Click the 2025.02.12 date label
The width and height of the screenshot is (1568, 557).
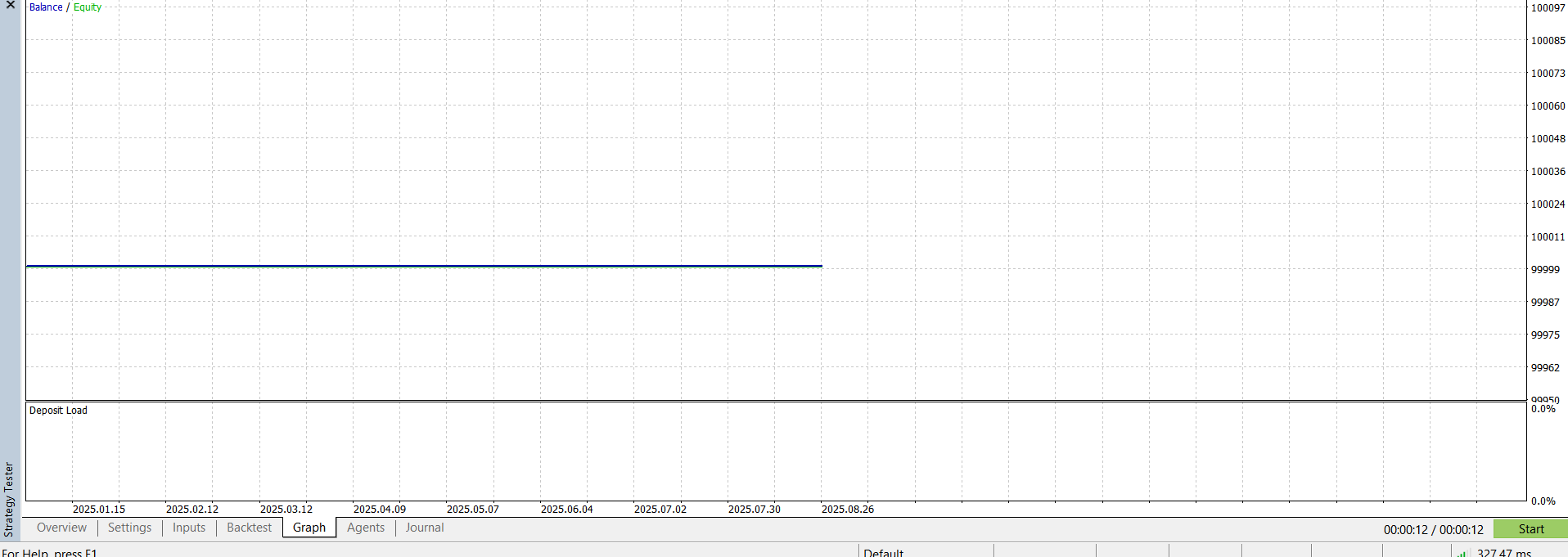[x=192, y=509]
